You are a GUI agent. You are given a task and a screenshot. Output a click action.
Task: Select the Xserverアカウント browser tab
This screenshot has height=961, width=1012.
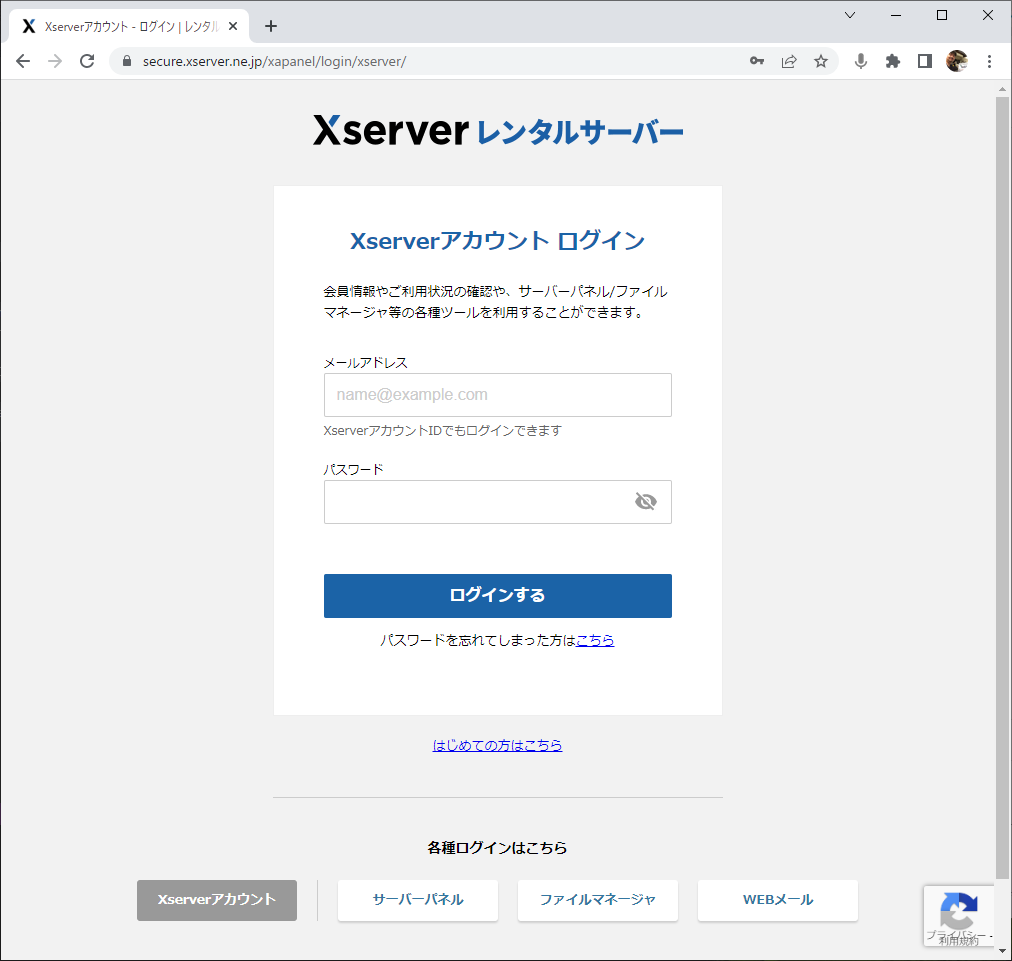(130, 26)
